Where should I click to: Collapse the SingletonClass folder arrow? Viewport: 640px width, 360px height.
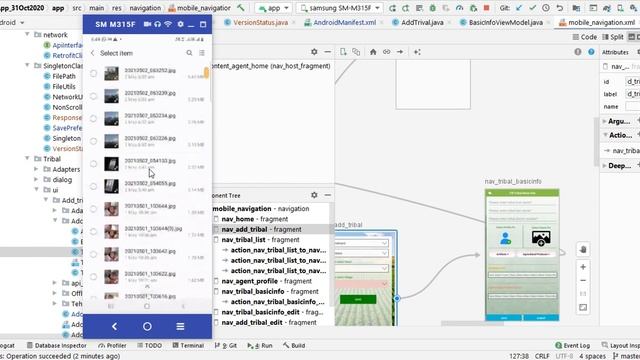click(x=27, y=65)
